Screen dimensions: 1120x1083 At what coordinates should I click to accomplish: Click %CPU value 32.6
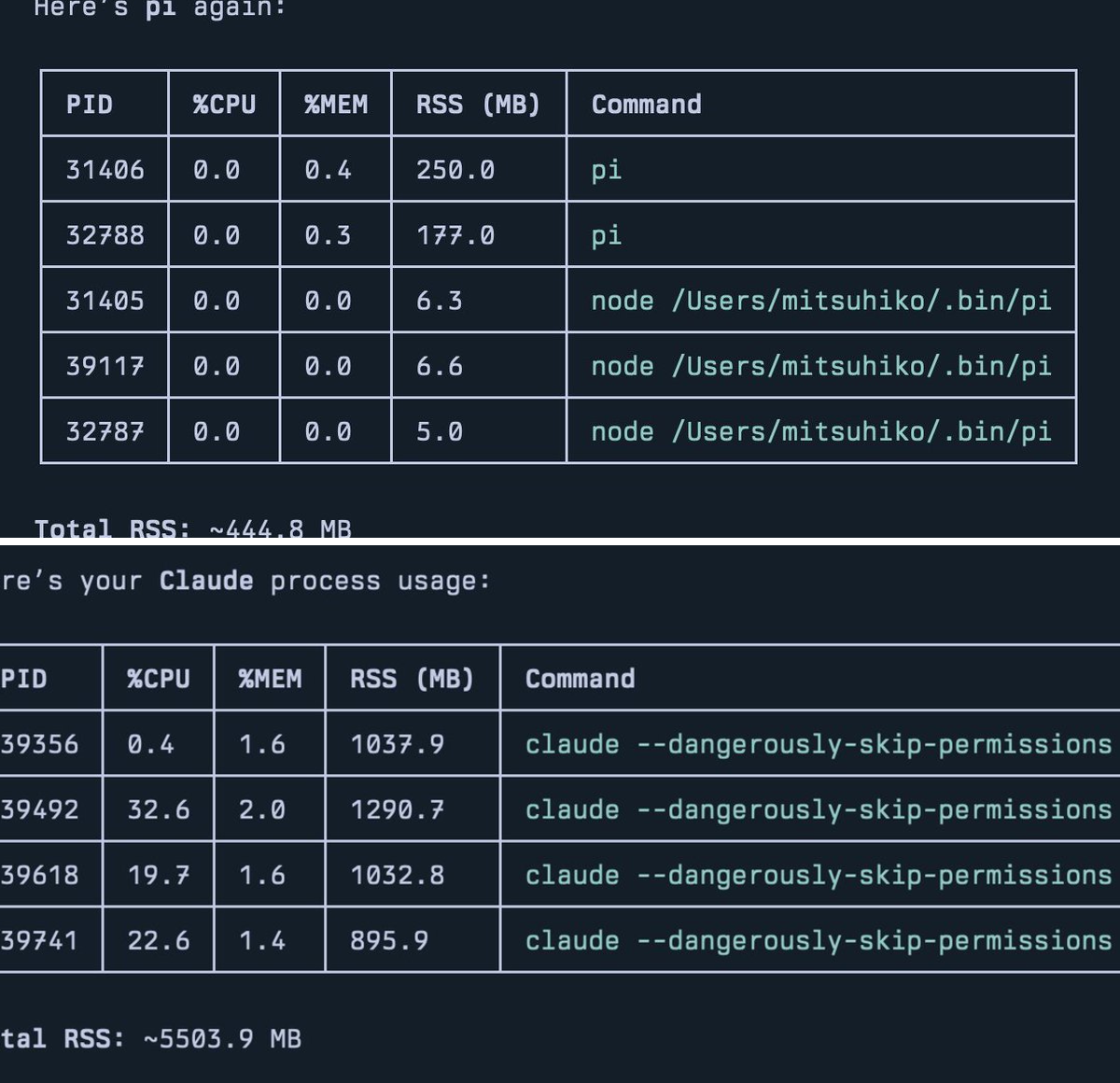[159, 809]
